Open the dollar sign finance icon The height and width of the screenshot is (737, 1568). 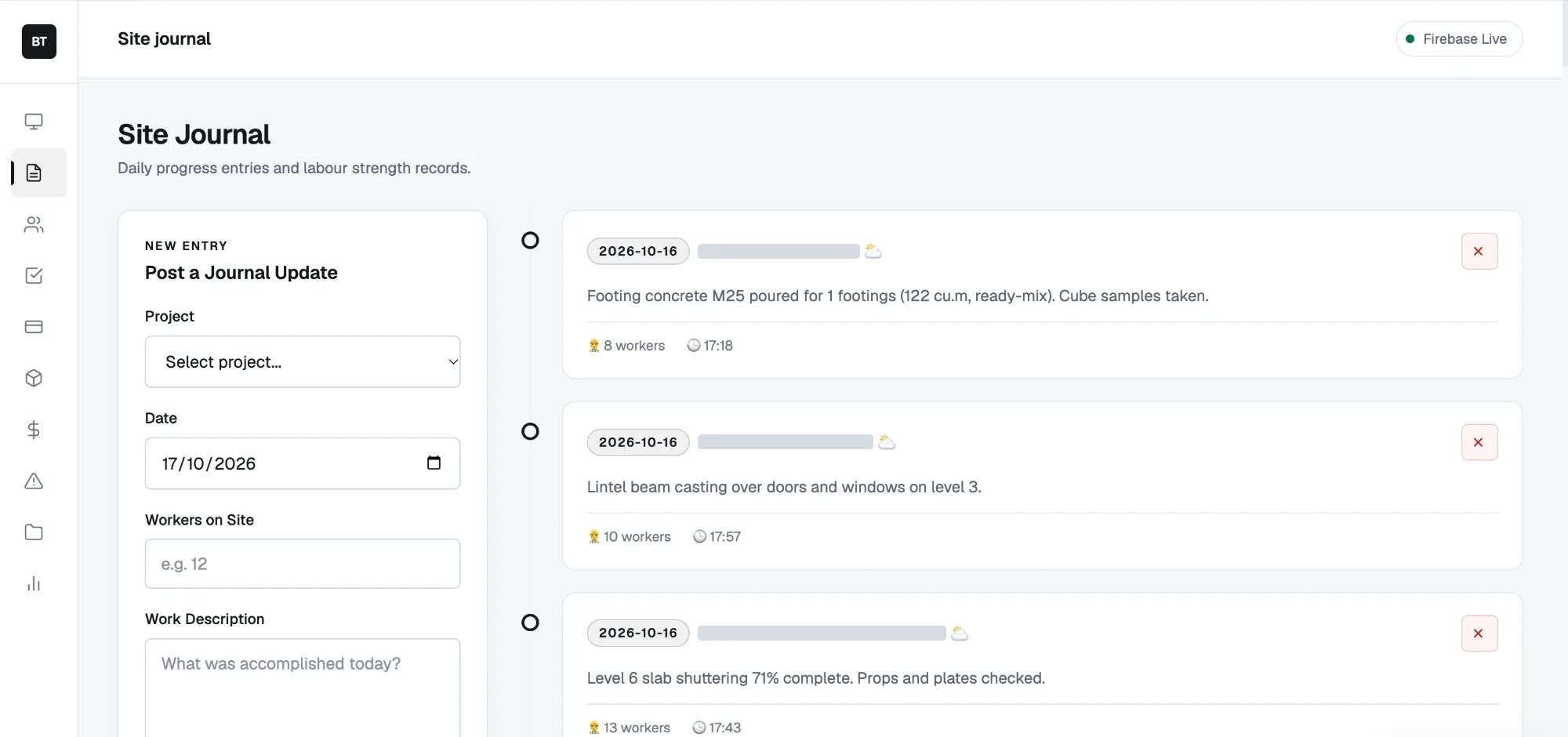(34, 430)
